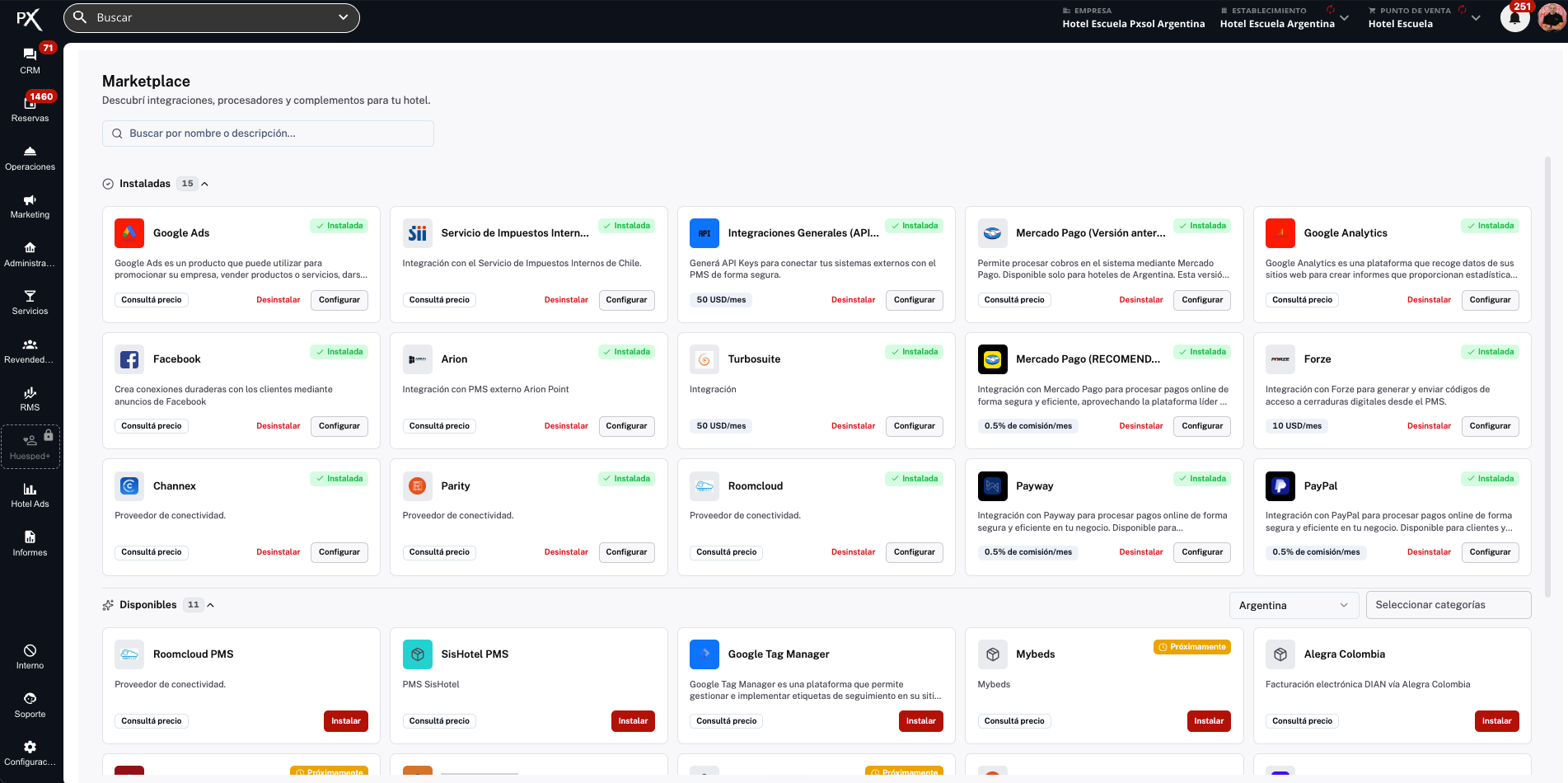Image resolution: width=1568 pixels, height=783 pixels.
Task: Click the Roomcloud app icon in Instaladas
Action: coord(704,486)
